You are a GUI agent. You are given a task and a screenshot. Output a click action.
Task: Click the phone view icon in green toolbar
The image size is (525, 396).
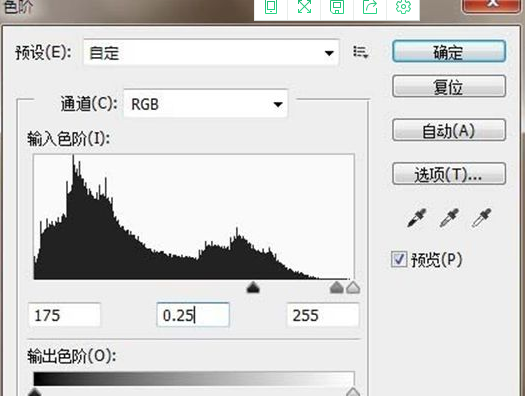coord(271,7)
